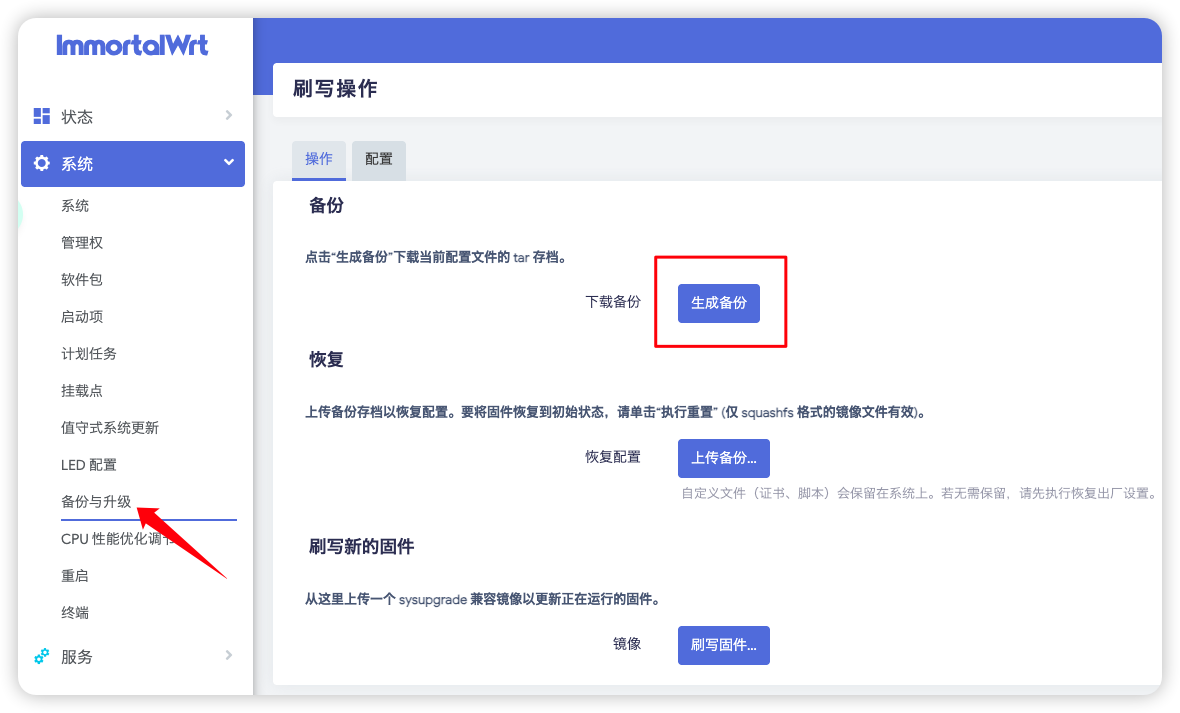Click the 系统 gear icon

(x=41, y=163)
